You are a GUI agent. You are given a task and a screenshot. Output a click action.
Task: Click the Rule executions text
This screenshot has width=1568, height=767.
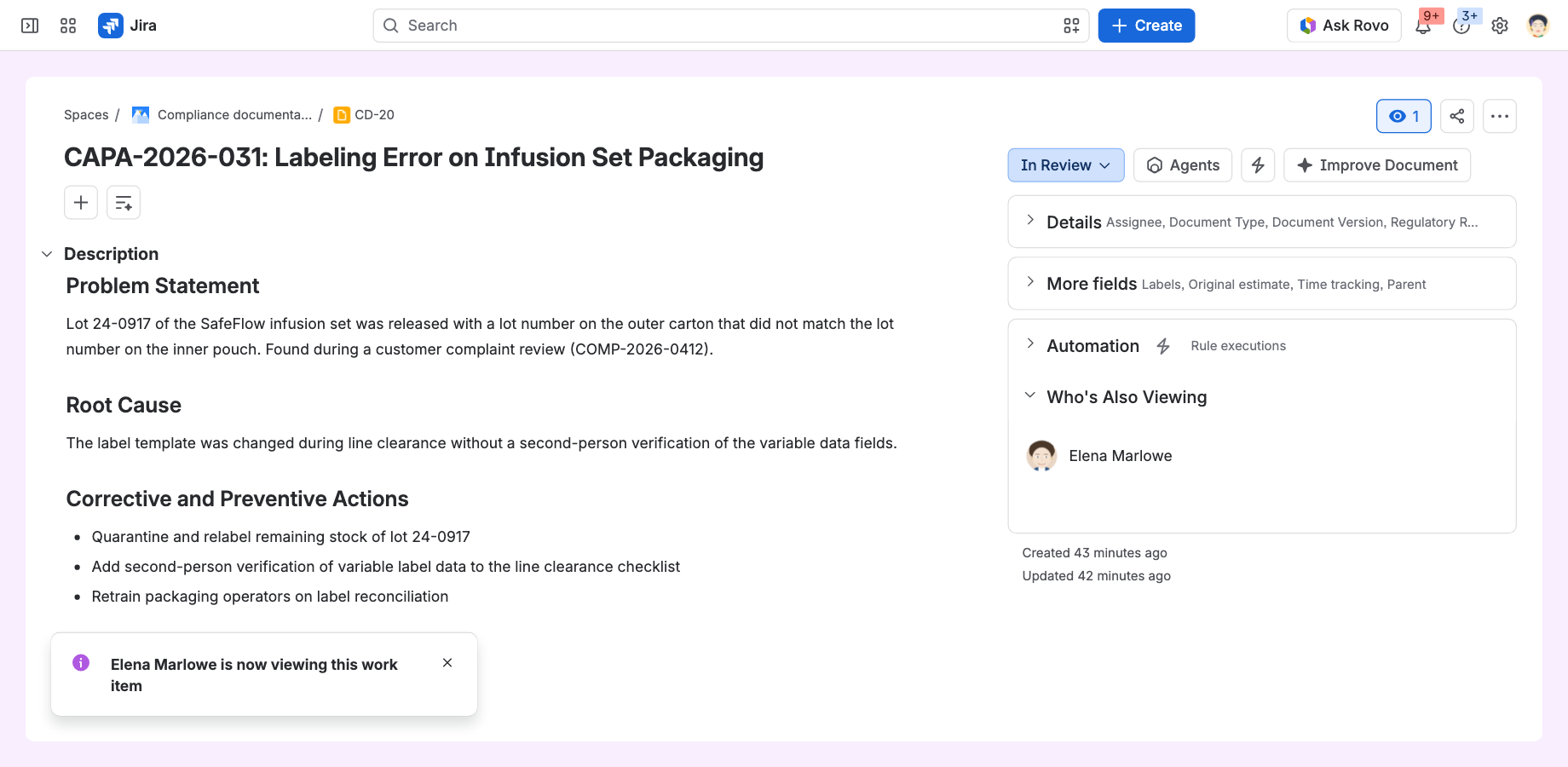[x=1238, y=346]
